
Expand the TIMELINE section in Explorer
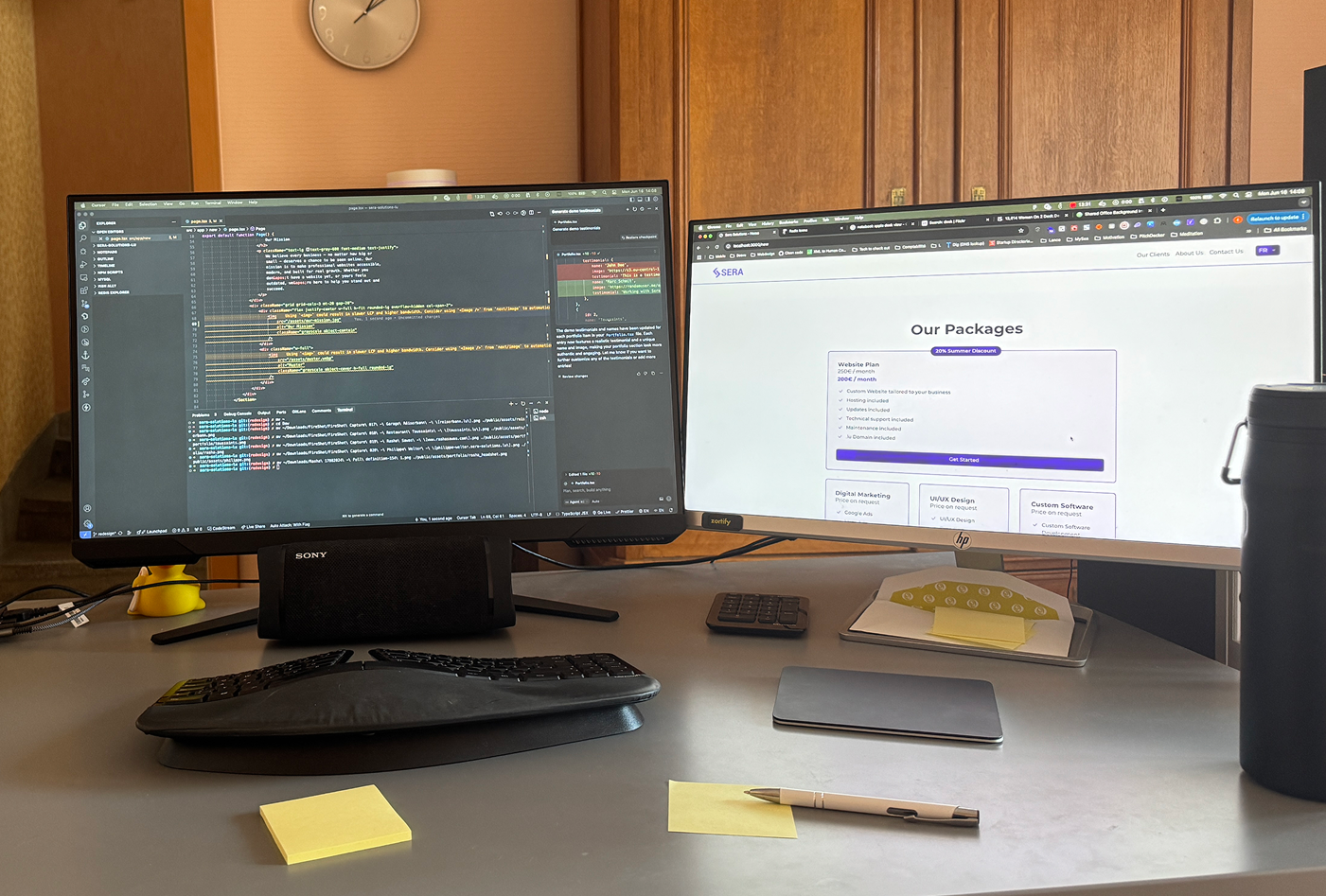pos(106,265)
